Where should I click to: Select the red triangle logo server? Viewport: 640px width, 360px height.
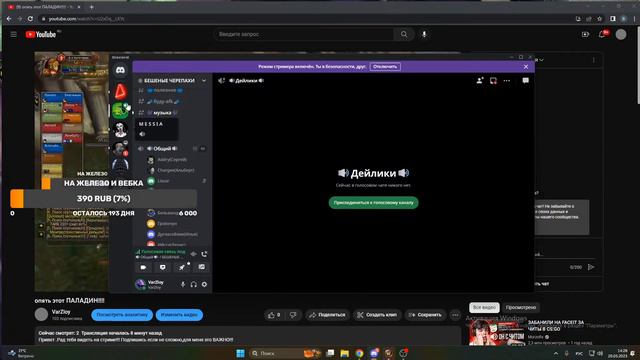(120, 91)
